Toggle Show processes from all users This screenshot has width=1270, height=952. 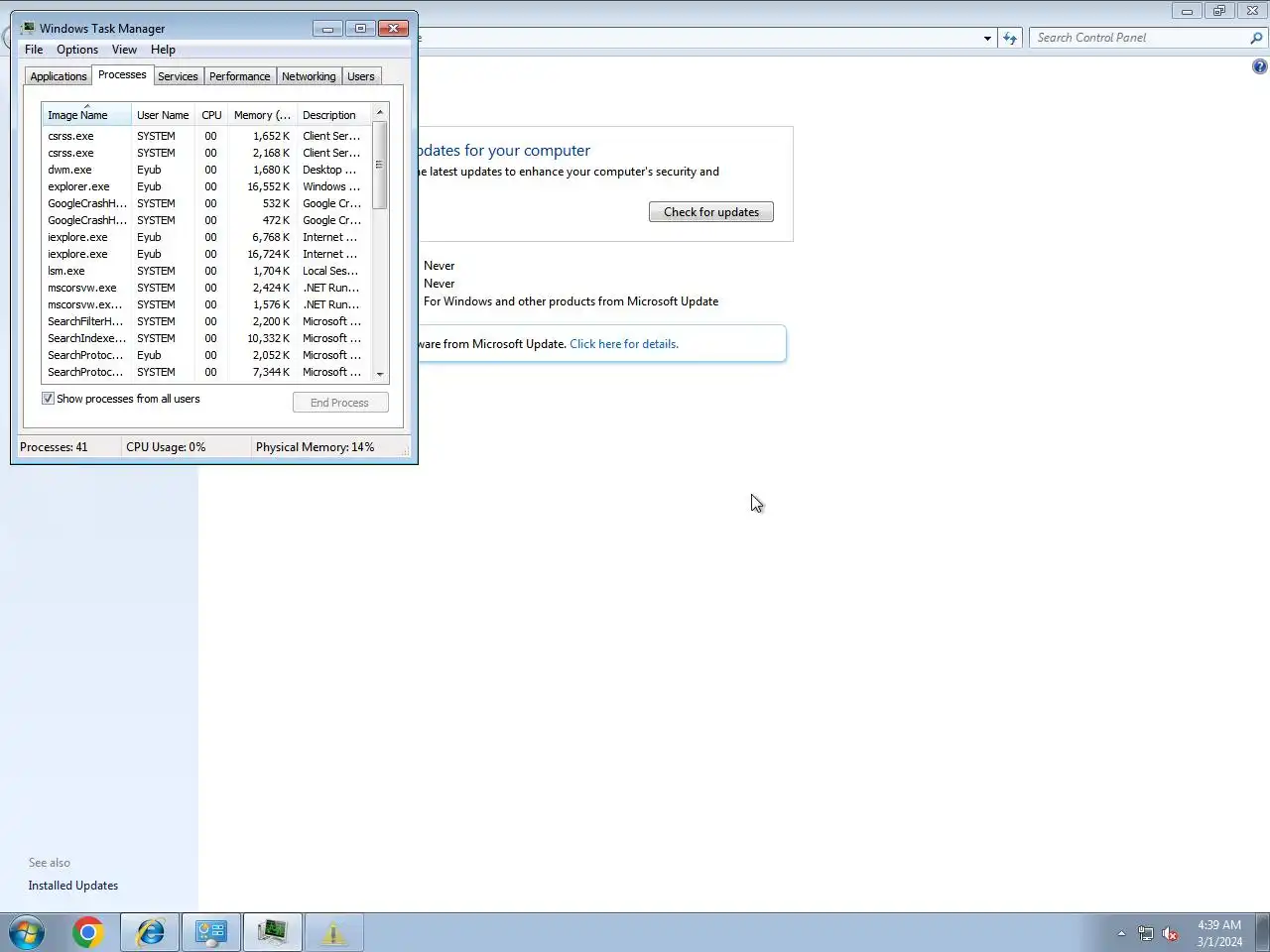(48, 399)
